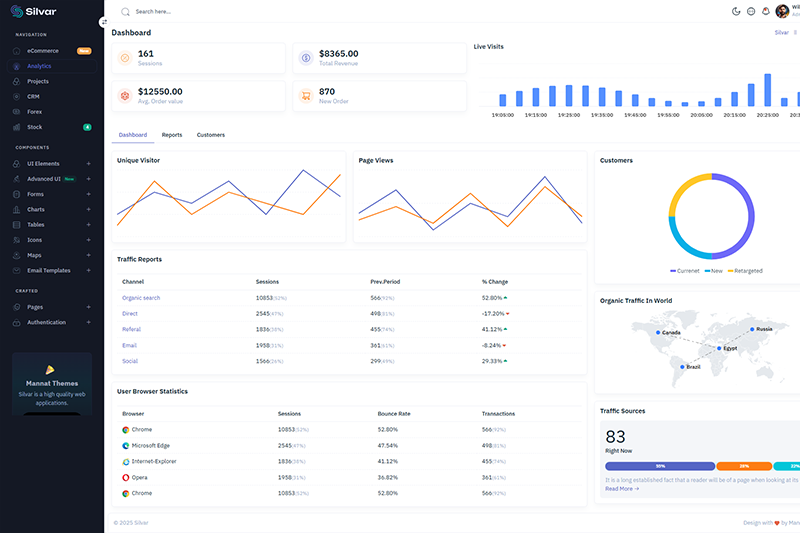Toggle Current legend in Customers chart
The width and height of the screenshot is (800, 533).
point(685,271)
